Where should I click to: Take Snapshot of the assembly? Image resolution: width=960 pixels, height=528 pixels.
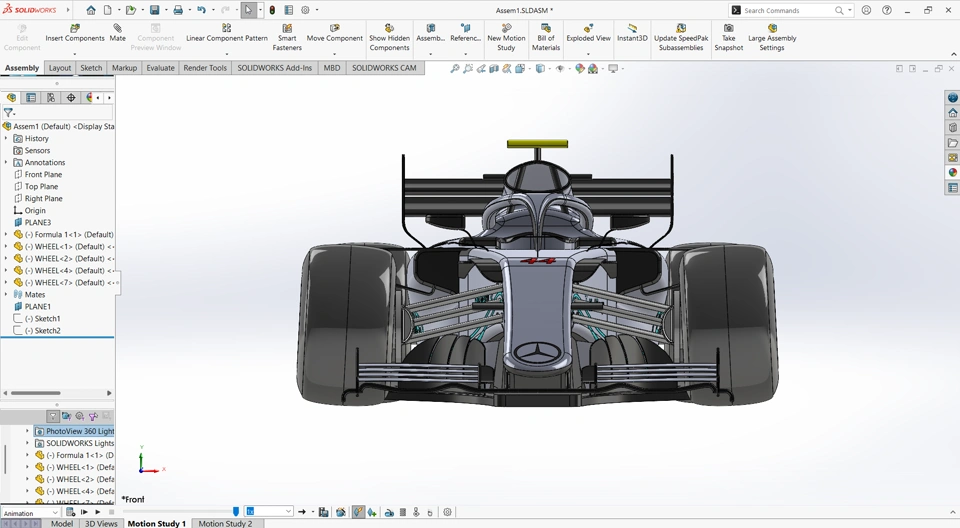pyautogui.click(x=729, y=37)
